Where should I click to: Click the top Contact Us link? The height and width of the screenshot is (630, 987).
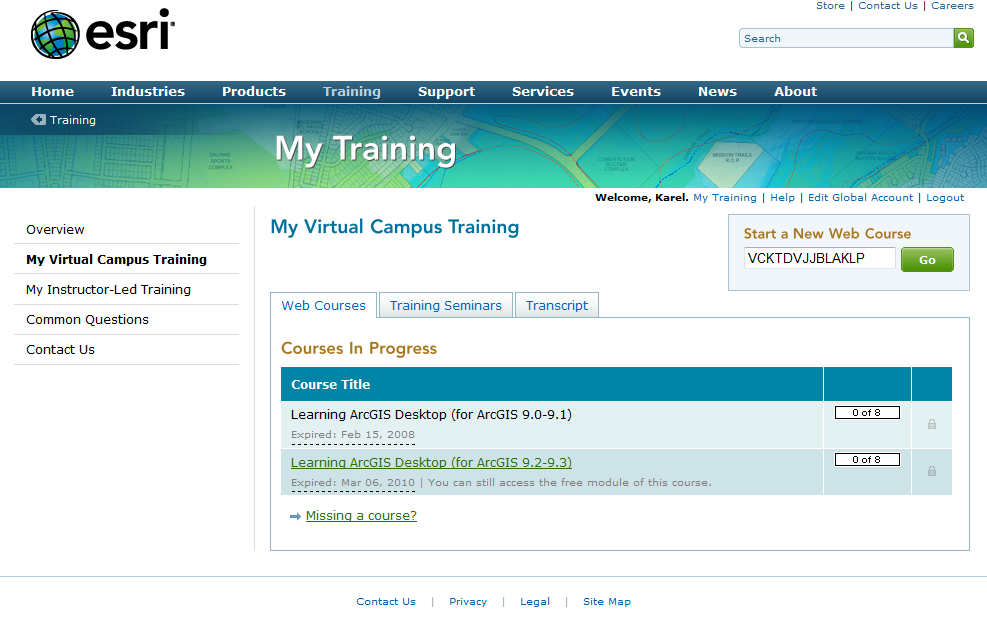click(888, 6)
